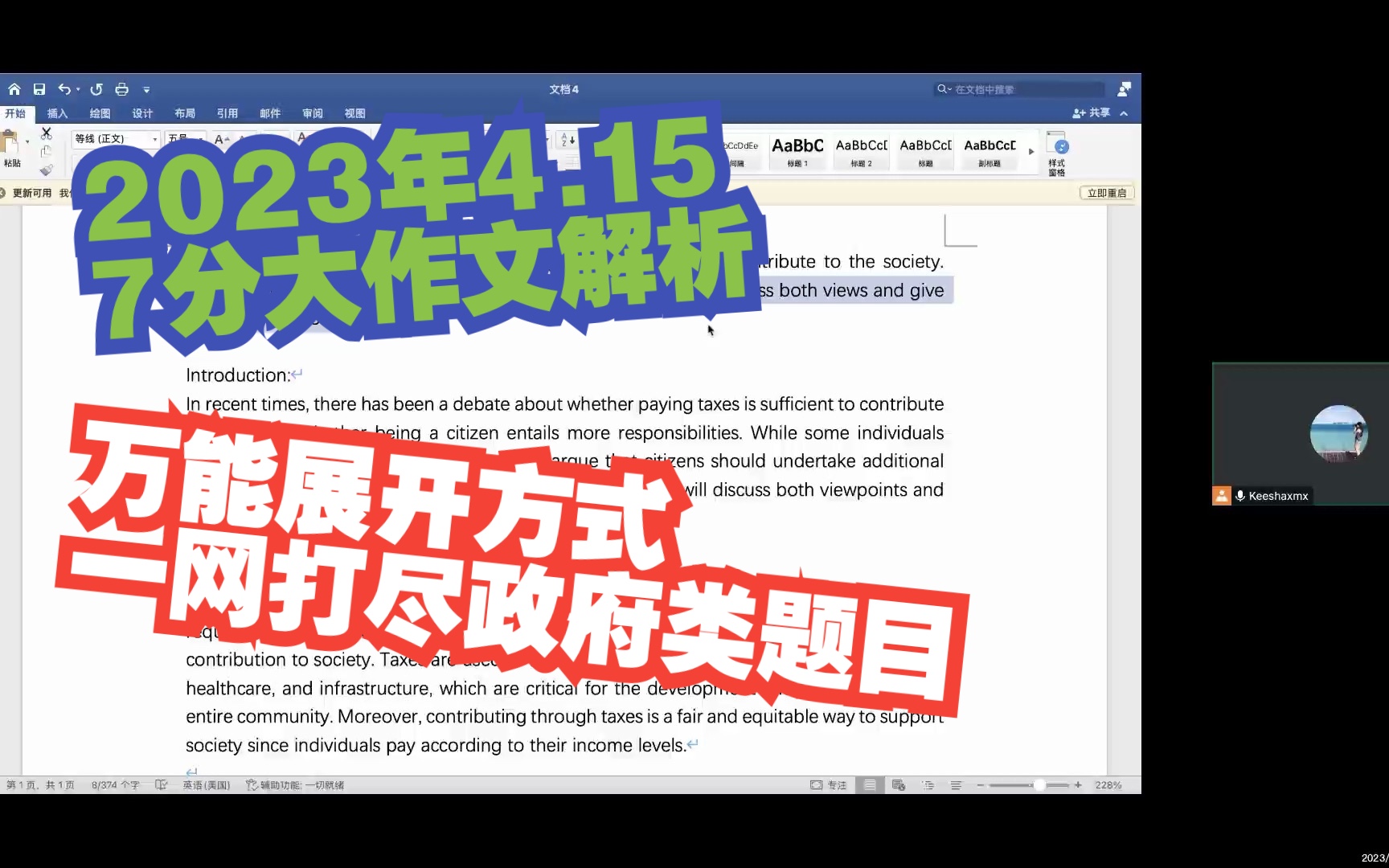Image resolution: width=1389 pixels, height=868 pixels.
Task: Expand the styles gallery with the arrow
Action: [1031, 151]
